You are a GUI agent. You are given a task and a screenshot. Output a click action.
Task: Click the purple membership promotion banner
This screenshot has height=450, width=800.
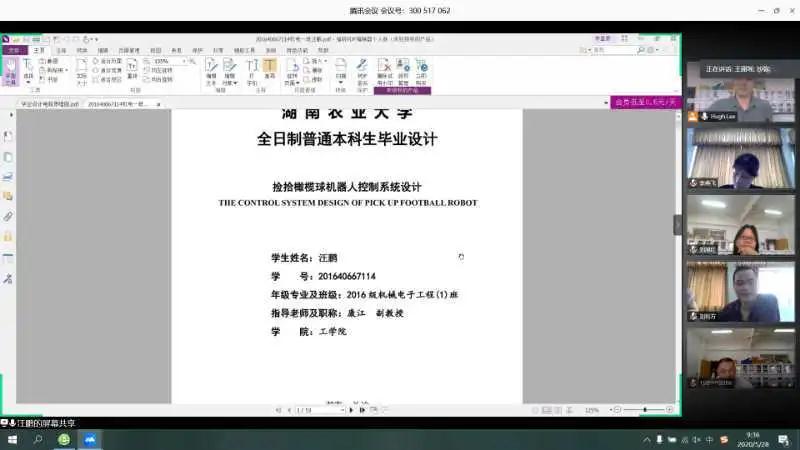click(645, 103)
